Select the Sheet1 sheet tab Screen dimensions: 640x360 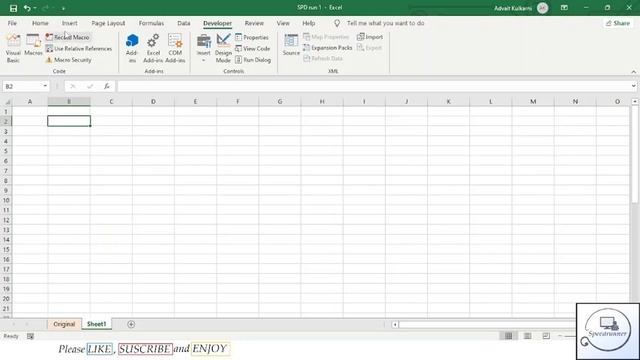pos(96,324)
